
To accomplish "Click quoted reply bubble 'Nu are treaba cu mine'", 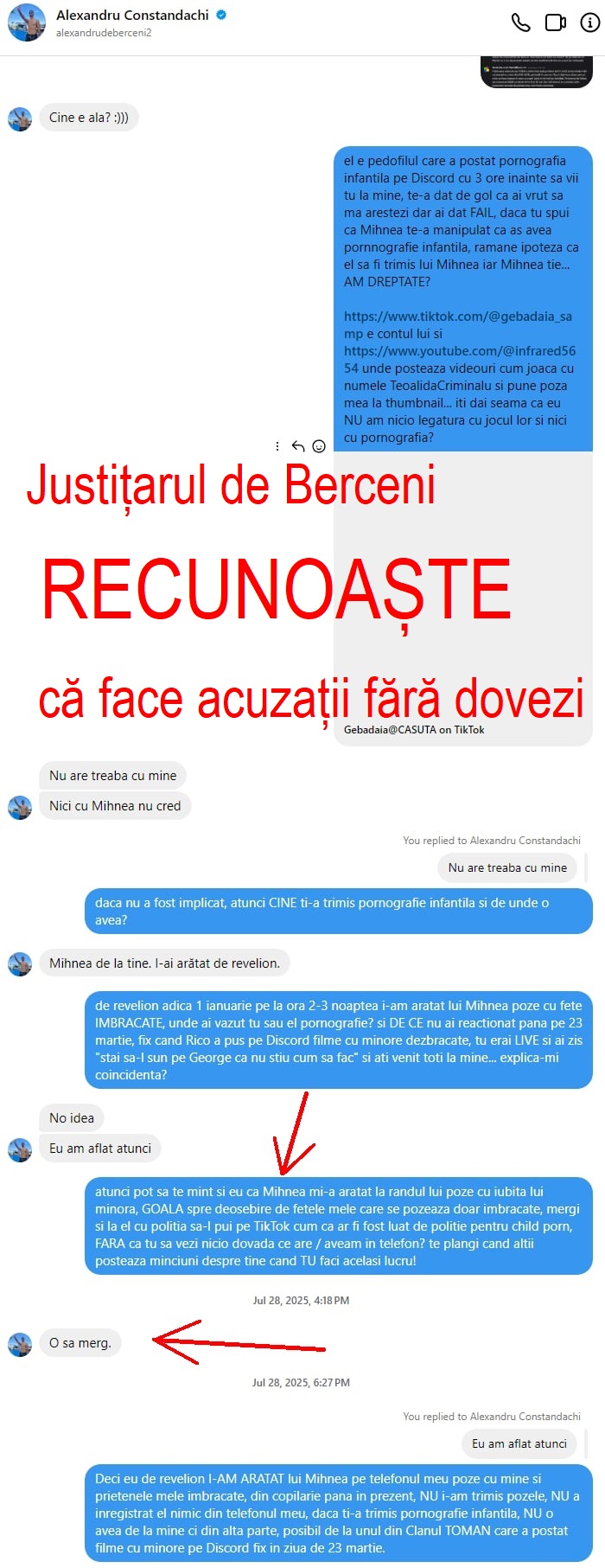I will 507,867.
